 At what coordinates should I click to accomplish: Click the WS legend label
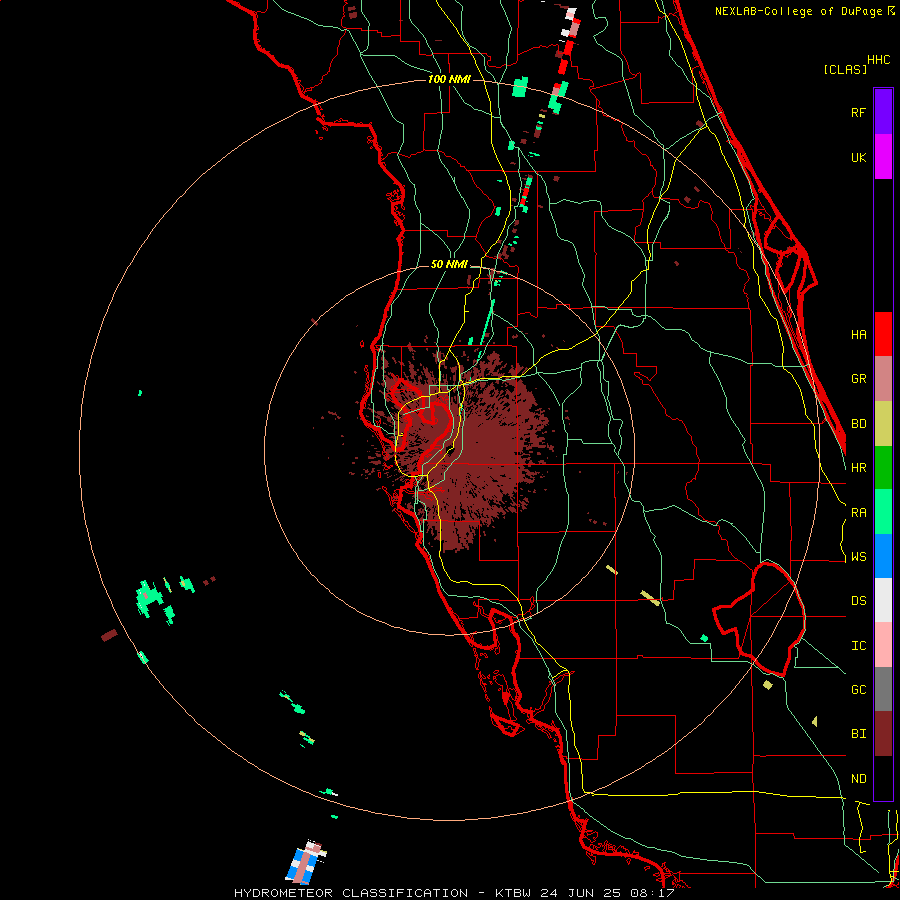point(858,557)
